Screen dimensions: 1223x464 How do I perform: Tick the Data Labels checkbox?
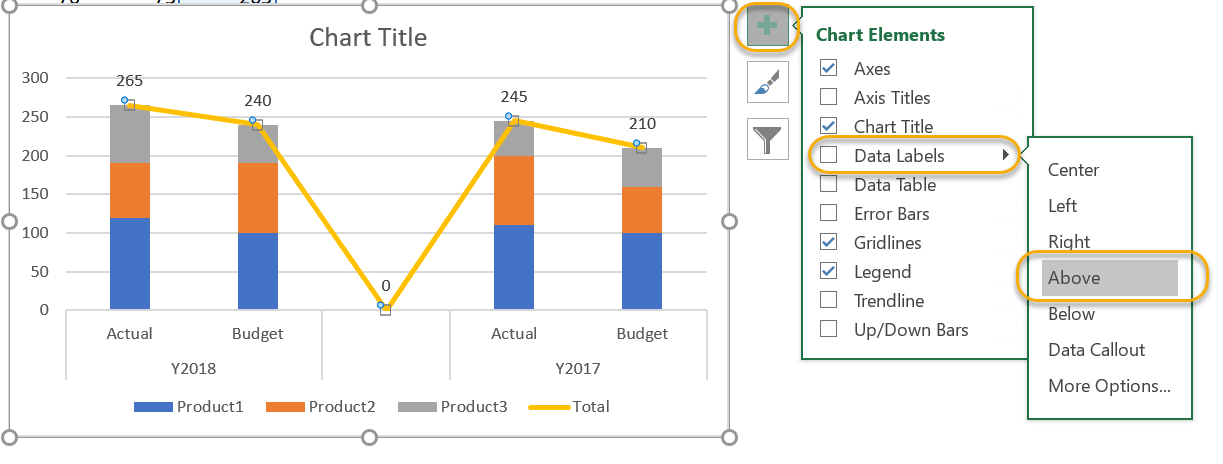[828, 156]
